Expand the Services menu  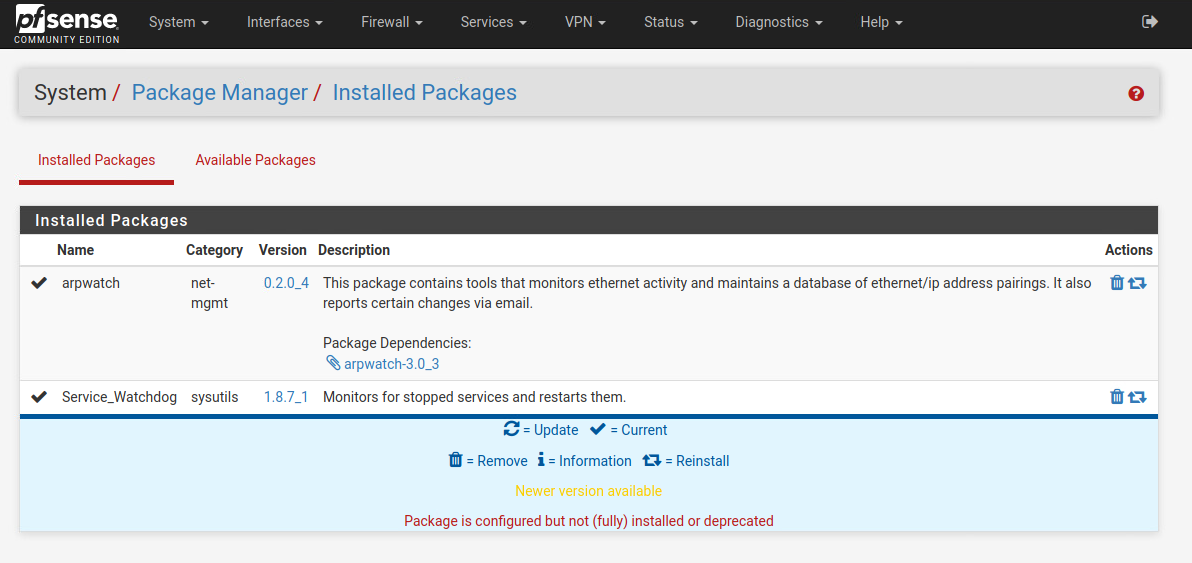coord(493,22)
